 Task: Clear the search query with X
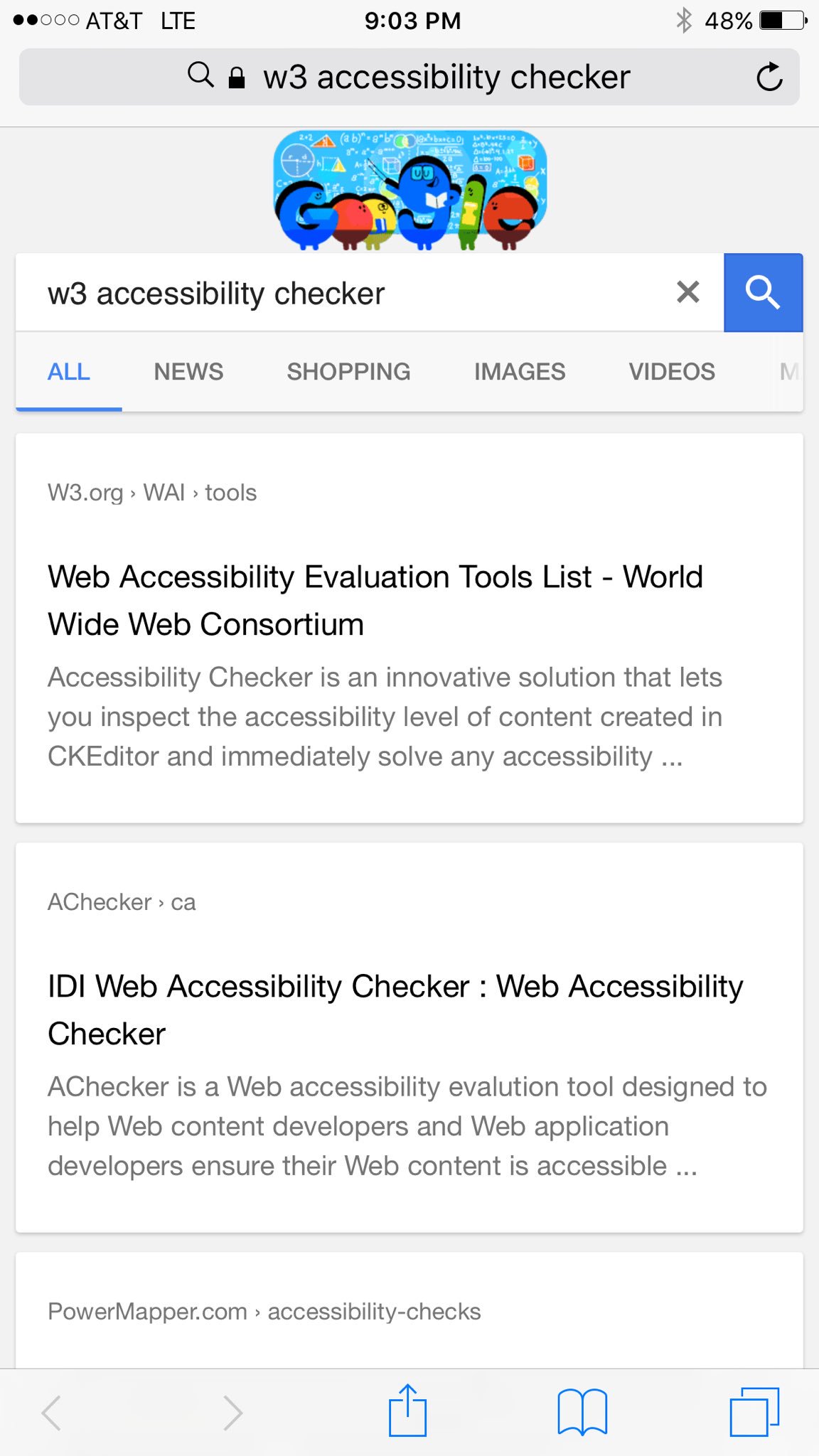pyautogui.click(x=687, y=292)
